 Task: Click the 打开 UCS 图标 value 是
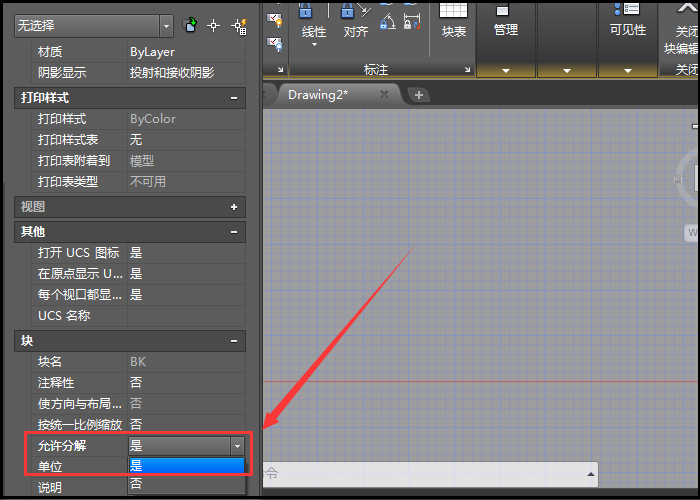pyautogui.click(x=187, y=253)
